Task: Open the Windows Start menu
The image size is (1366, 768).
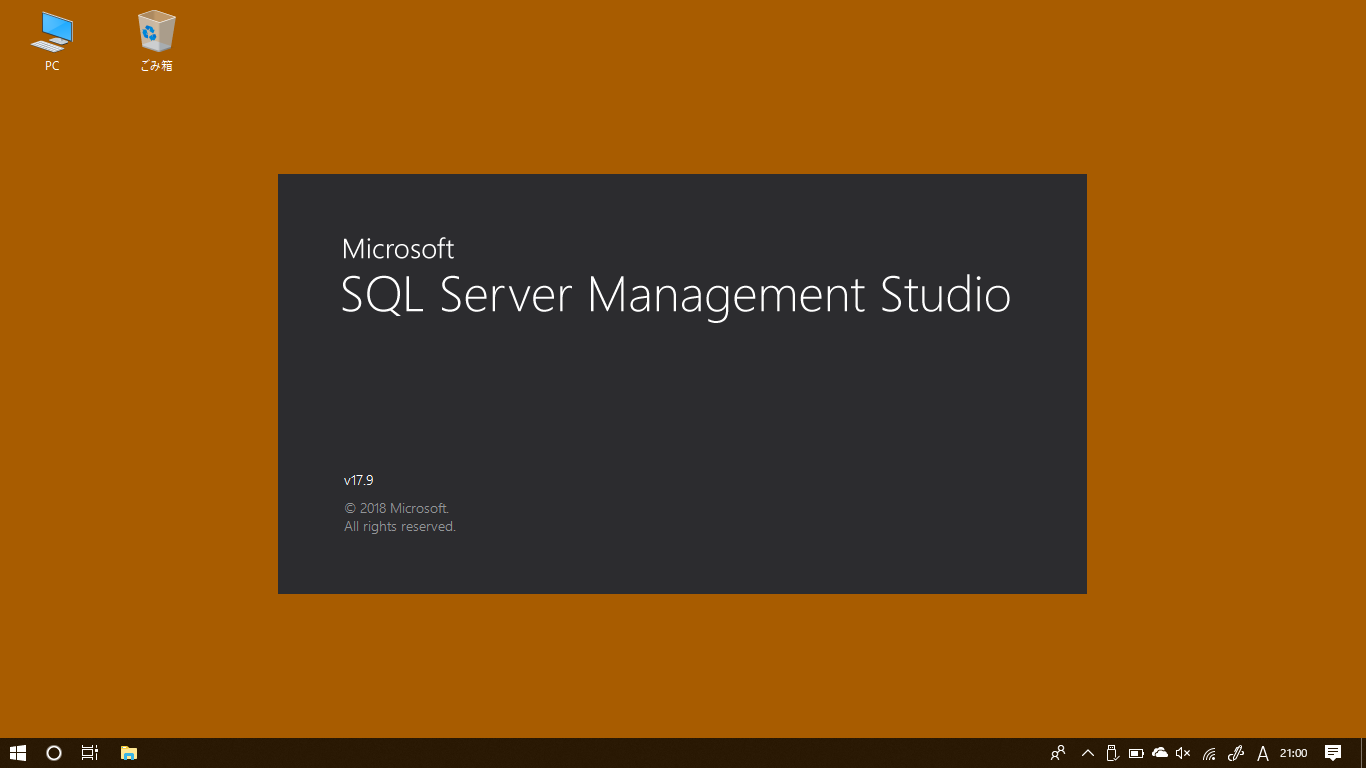Action: click(18, 753)
